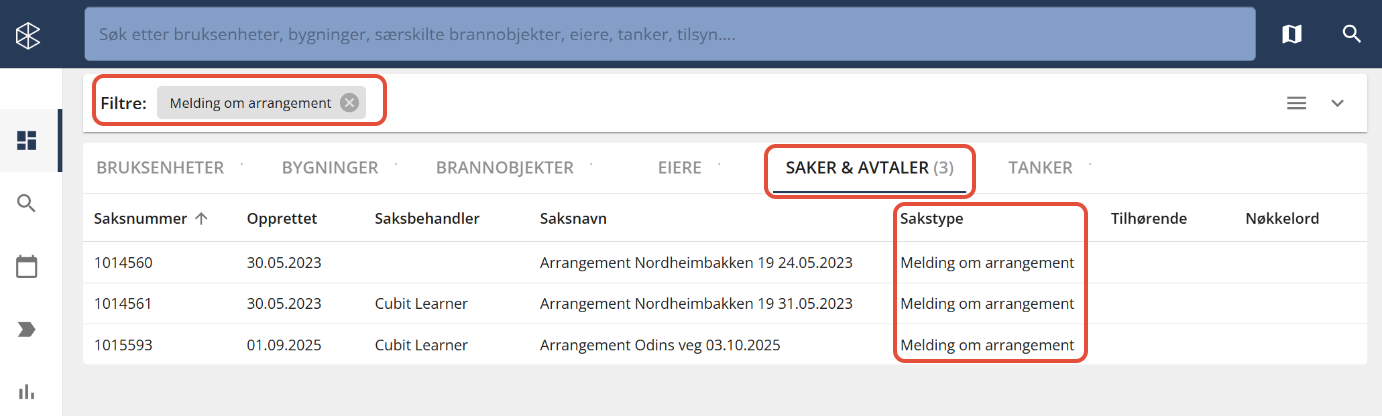
Task: Sort by Saksnummer arrow
Action: pos(201,219)
